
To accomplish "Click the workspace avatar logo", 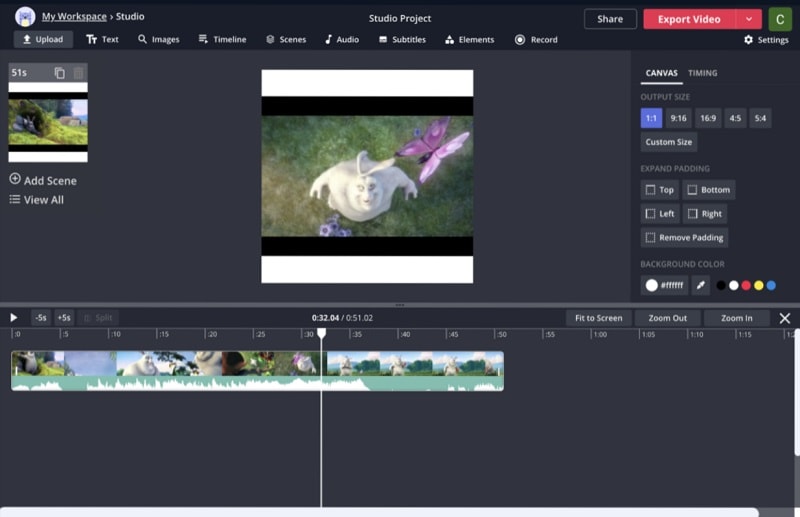I will pos(25,17).
